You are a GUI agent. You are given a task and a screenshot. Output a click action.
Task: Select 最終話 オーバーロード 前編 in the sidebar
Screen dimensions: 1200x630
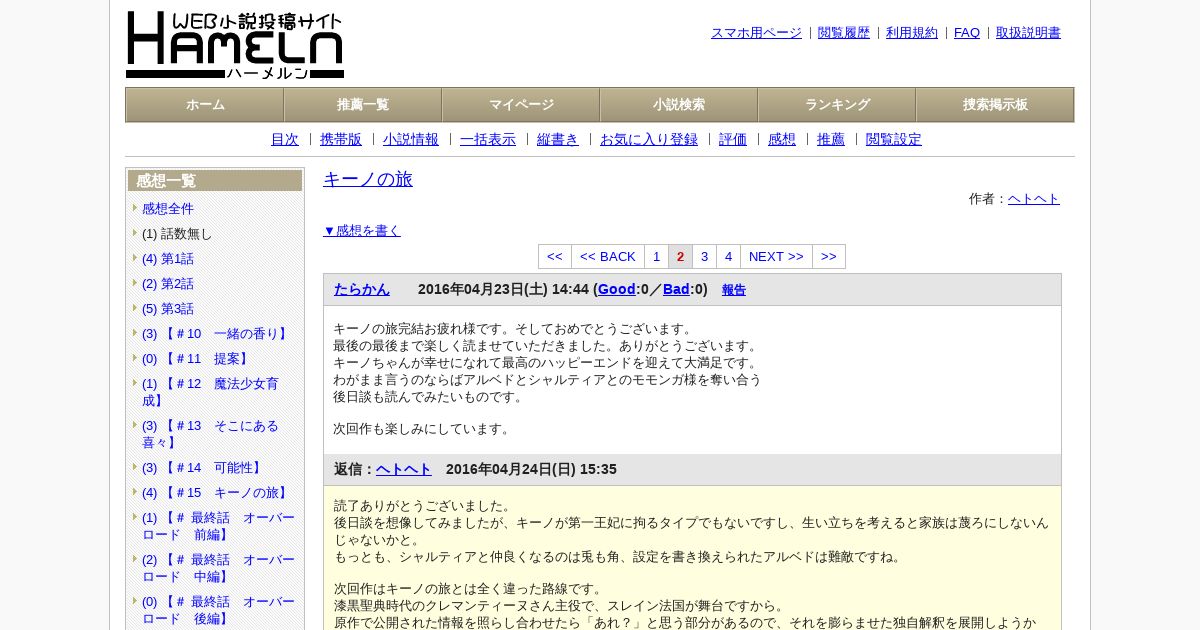[x=218, y=526]
